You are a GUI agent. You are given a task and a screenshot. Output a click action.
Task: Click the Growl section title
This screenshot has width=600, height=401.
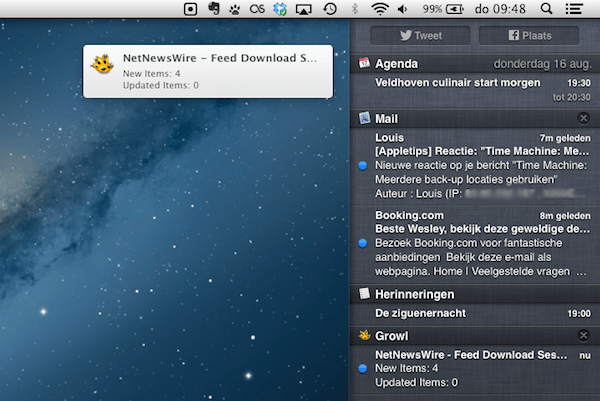(x=391, y=336)
